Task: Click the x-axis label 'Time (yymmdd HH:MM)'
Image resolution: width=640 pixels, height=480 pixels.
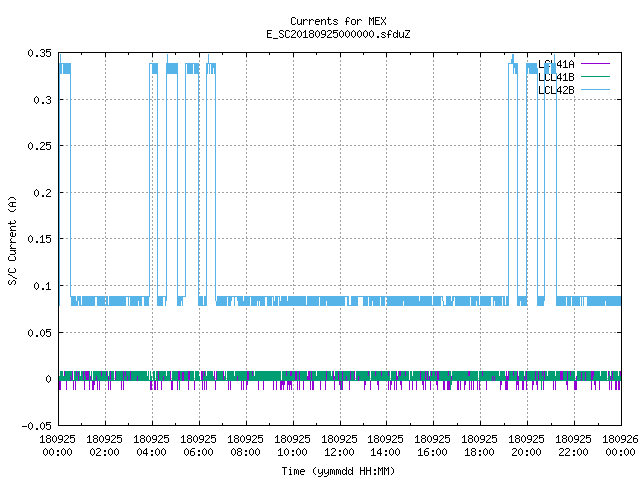Action: [x=338, y=471]
